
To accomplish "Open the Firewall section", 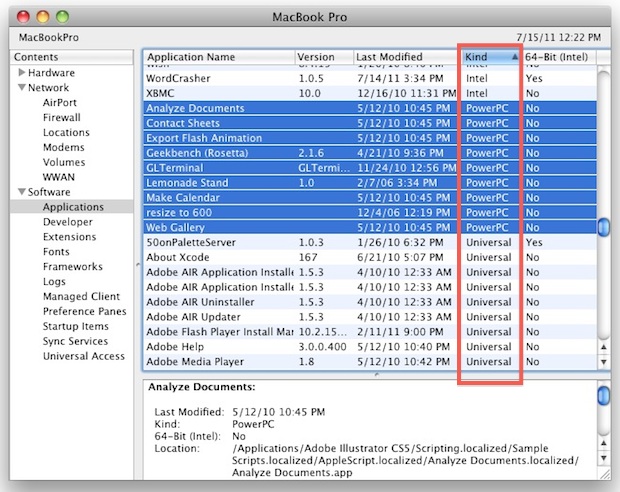I will pos(62,117).
